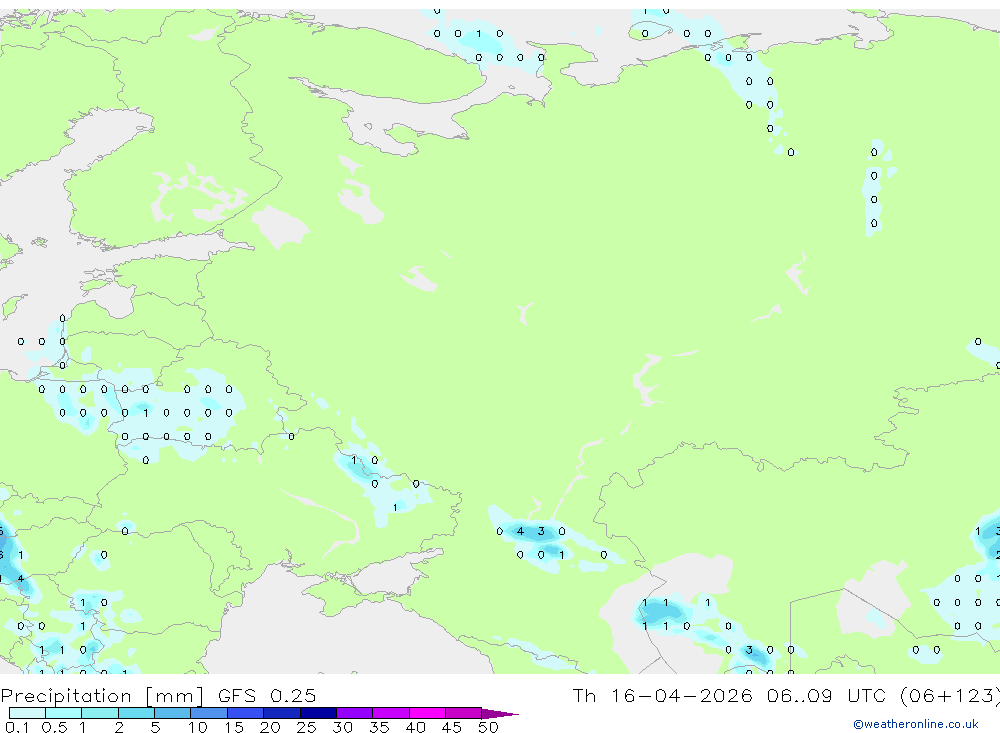1000x733 pixels.
Task: Select the 2–5 mm legend swatch
Action: 136,713
